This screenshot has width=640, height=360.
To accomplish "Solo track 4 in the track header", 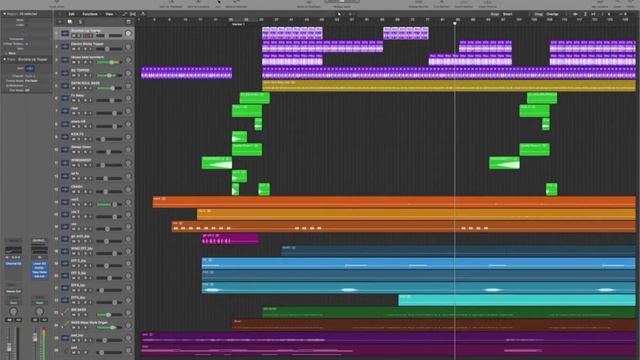I will [x=79, y=75].
